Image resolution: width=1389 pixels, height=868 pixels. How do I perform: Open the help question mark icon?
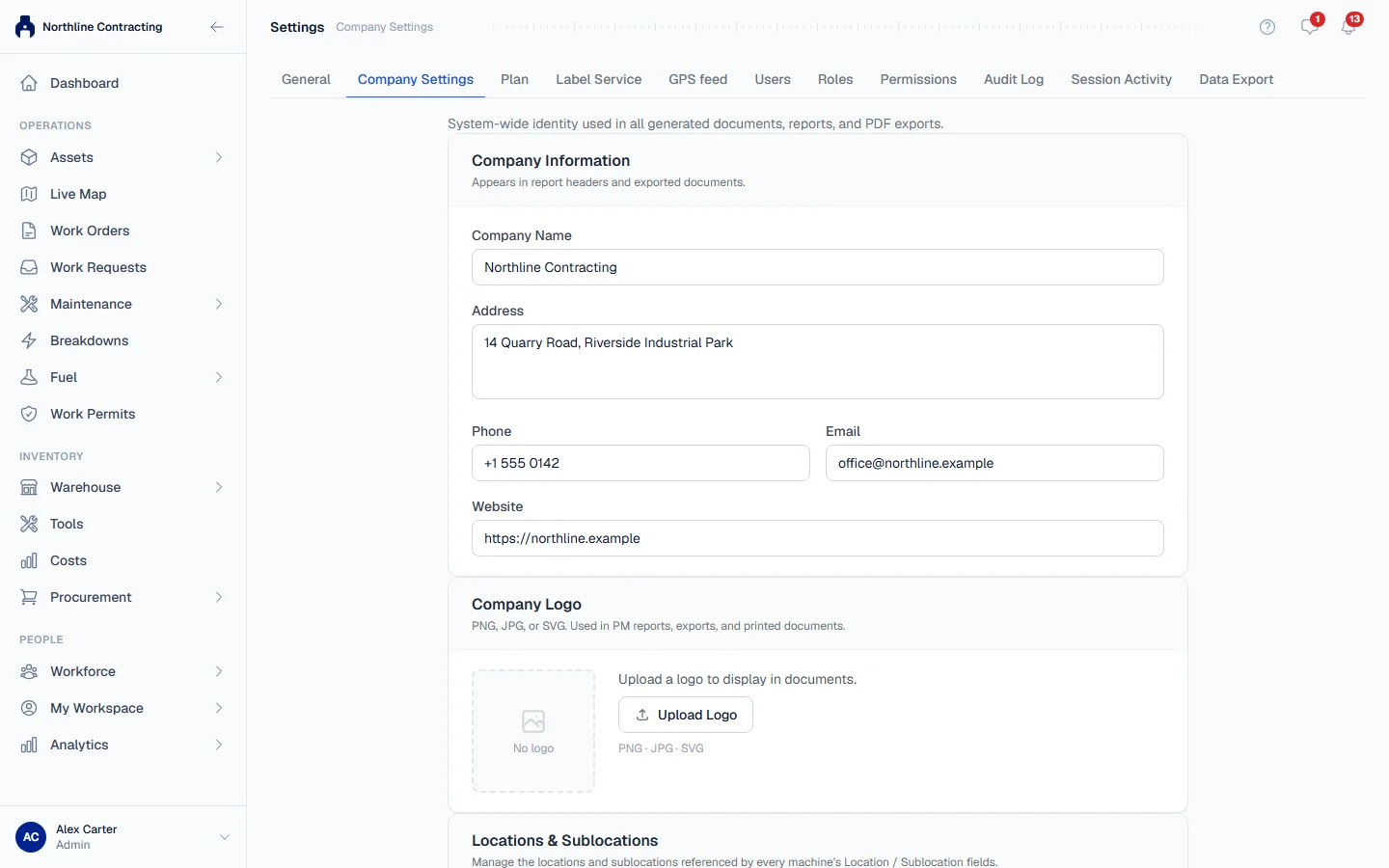click(1267, 27)
